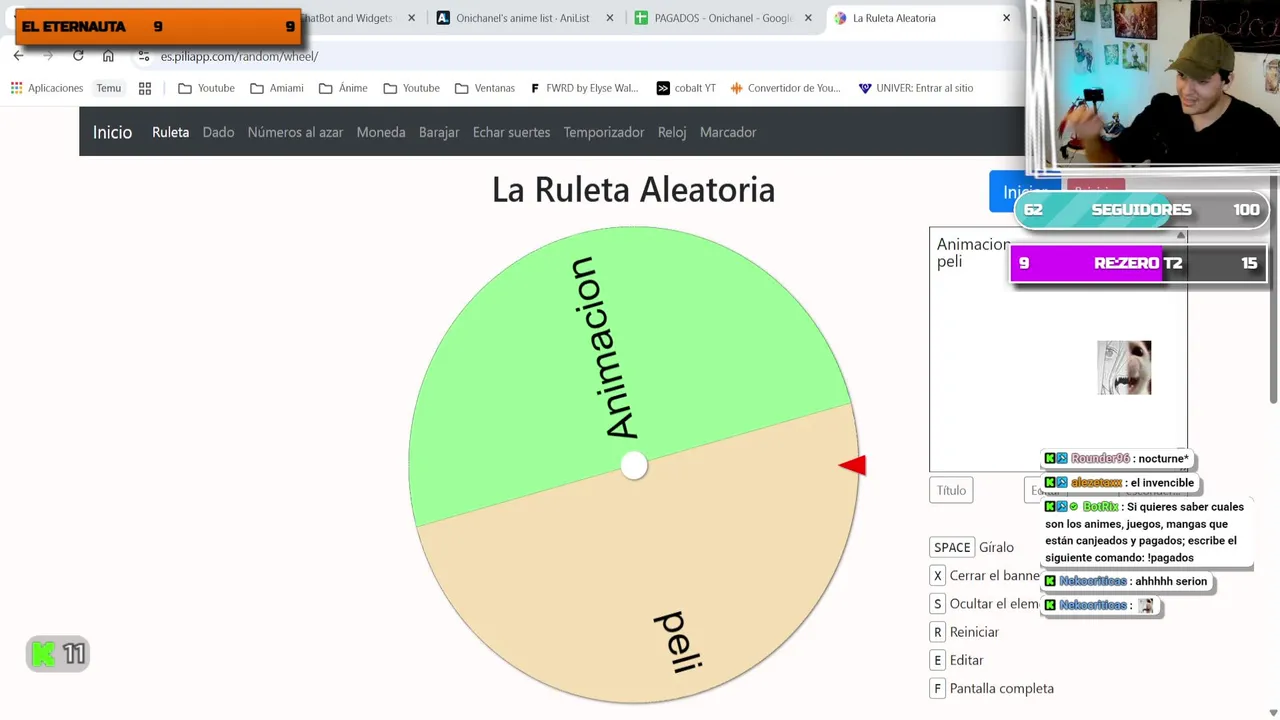Open the Barajar page
1280x720 pixels.
point(439,132)
